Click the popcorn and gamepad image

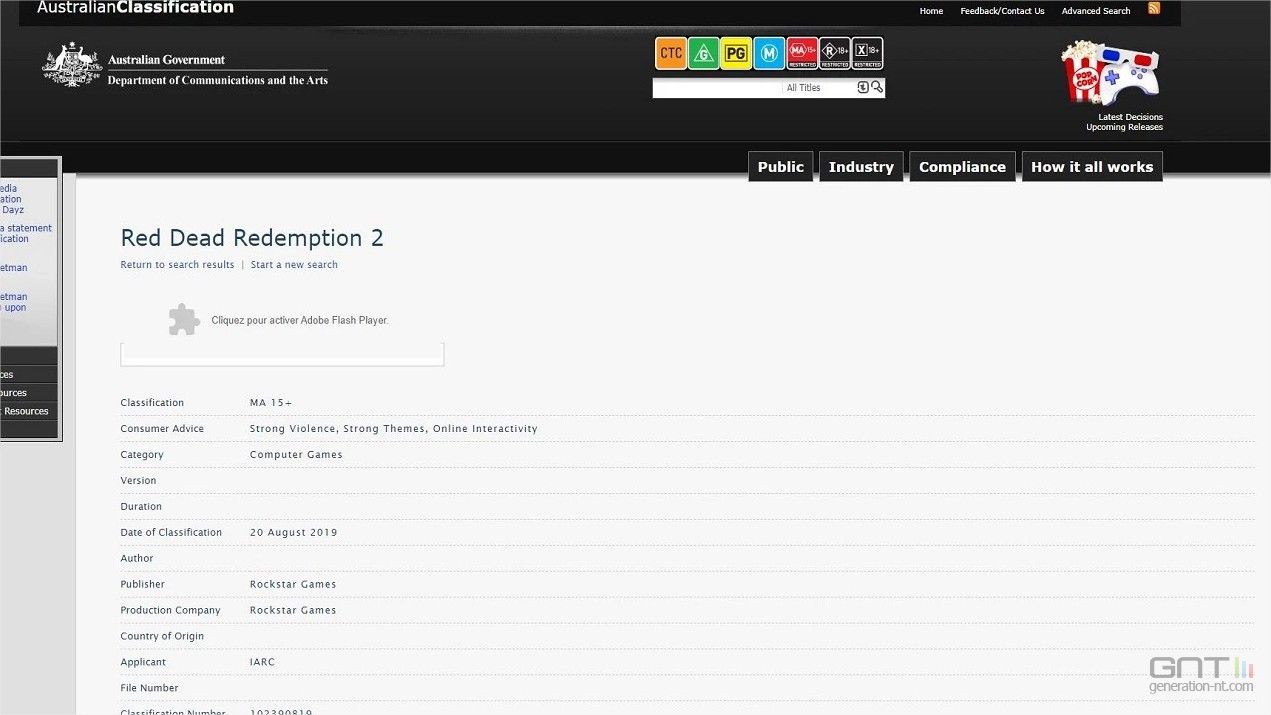[x=1110, y=72]
